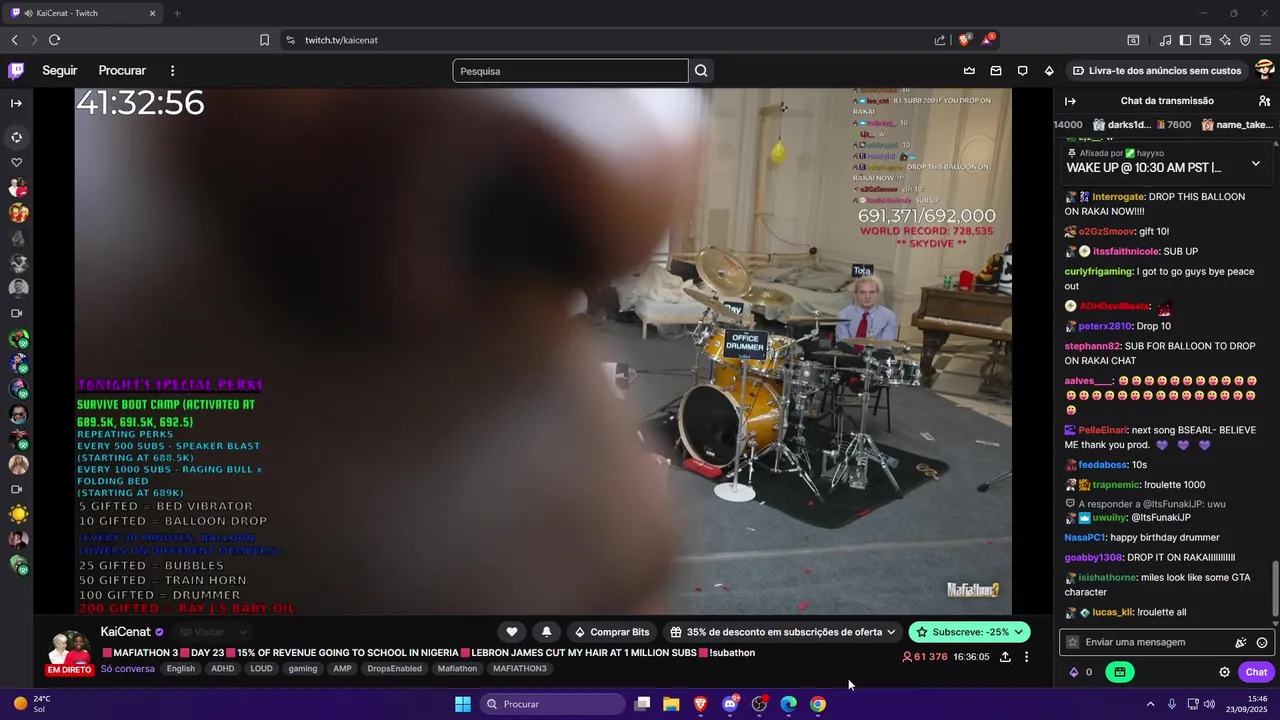The width and height of the screenshot is (1280, 720).
Task: Click Livra-te dos anúncios sem custos button
Action: tap(1157, 71)
